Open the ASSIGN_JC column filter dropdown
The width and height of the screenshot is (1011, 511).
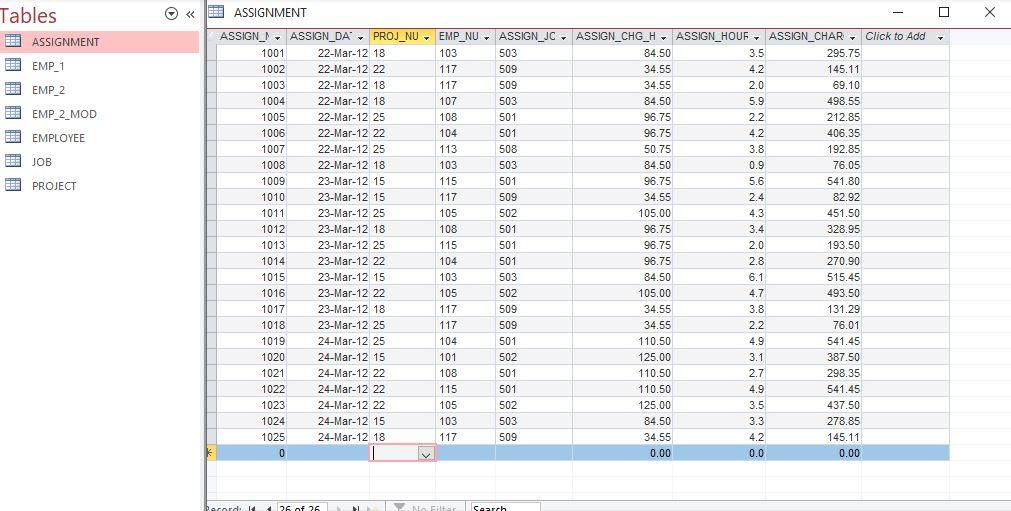tap(564, 37)
